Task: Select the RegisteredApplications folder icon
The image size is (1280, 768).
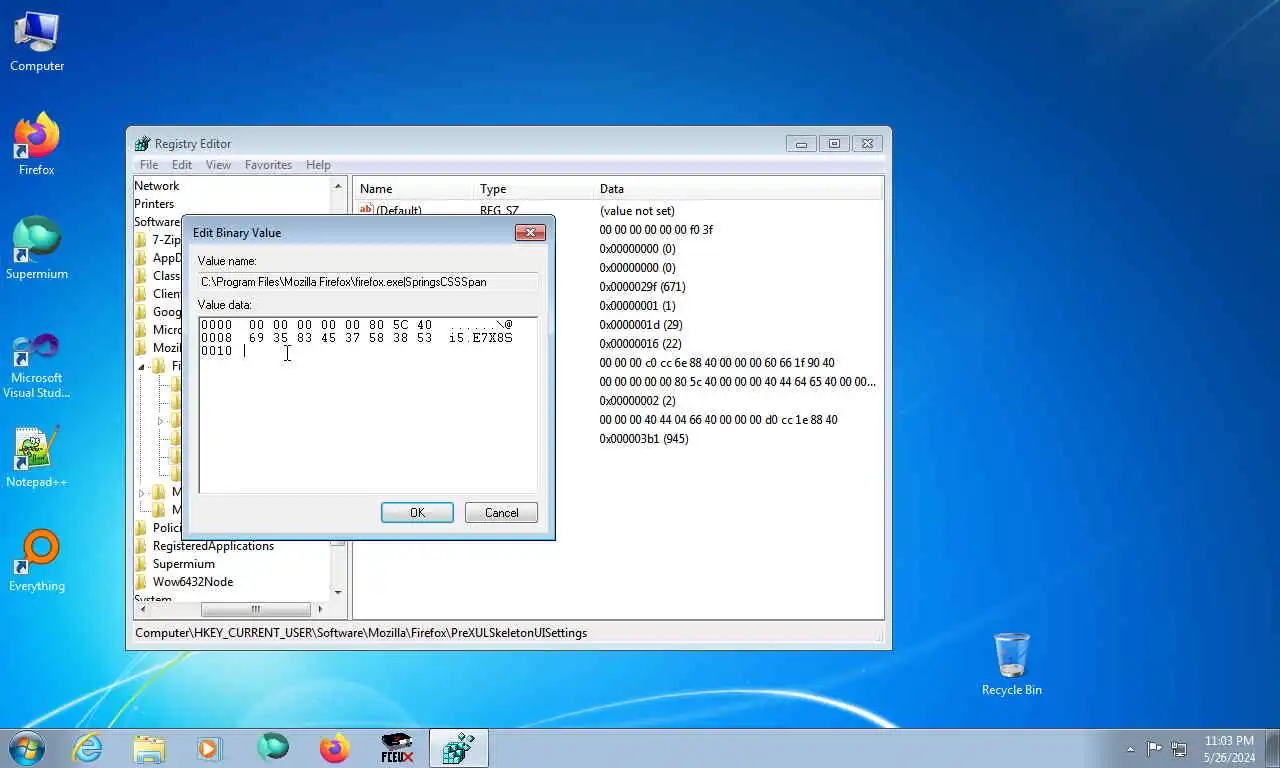Action: pyautogui.click(x=142, y=546)
